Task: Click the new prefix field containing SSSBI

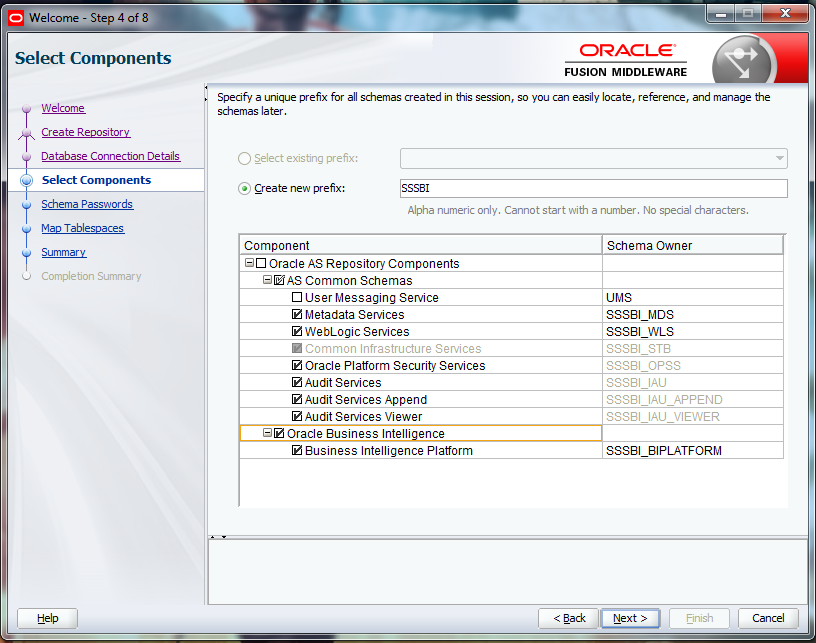Action: (594, 188)
